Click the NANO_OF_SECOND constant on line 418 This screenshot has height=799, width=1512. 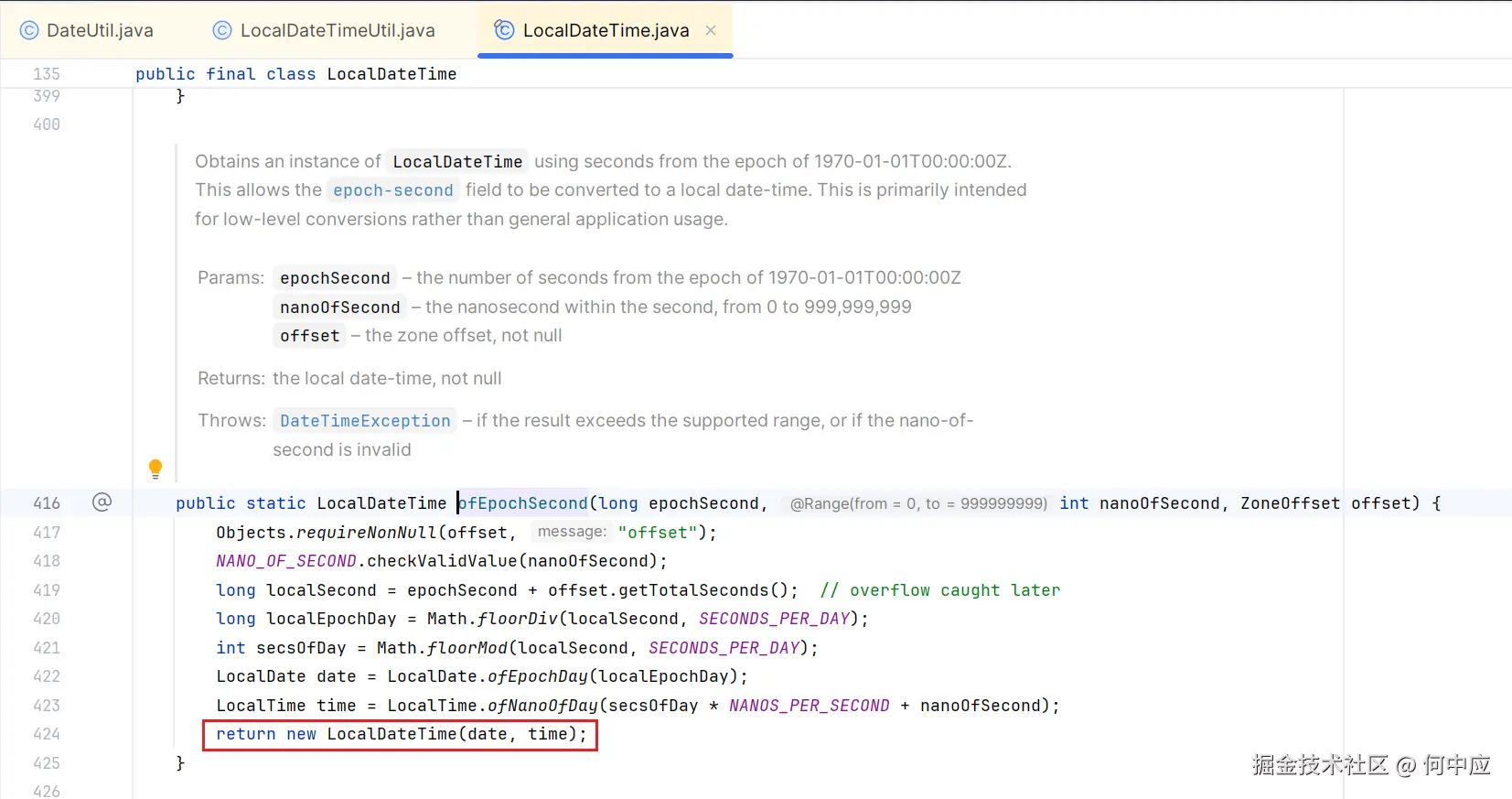286,561
